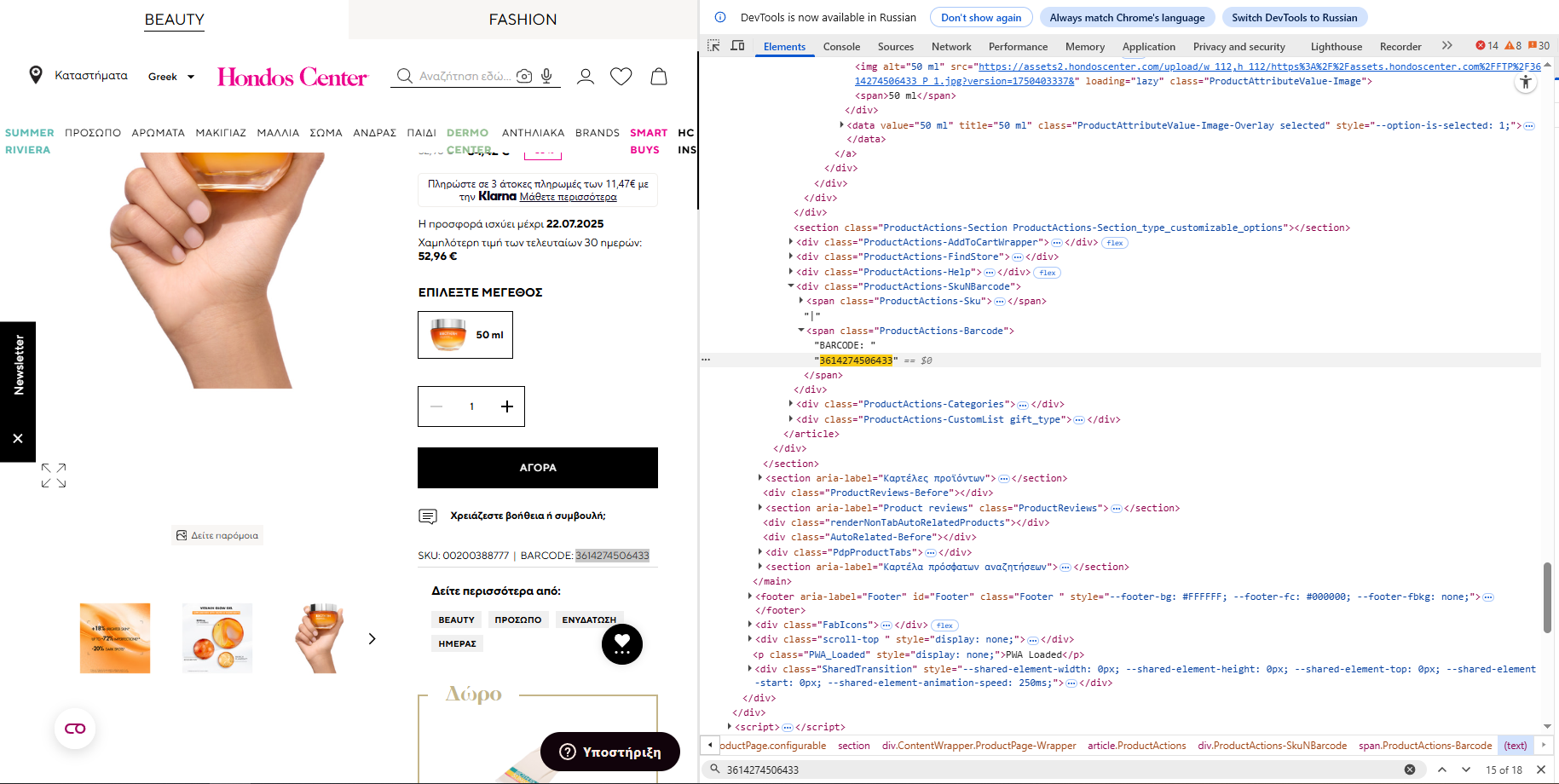
Task: Collapse the ProductActions-SkuNBarcode div node
Action: pyautogui.click(x=791, y=286)
